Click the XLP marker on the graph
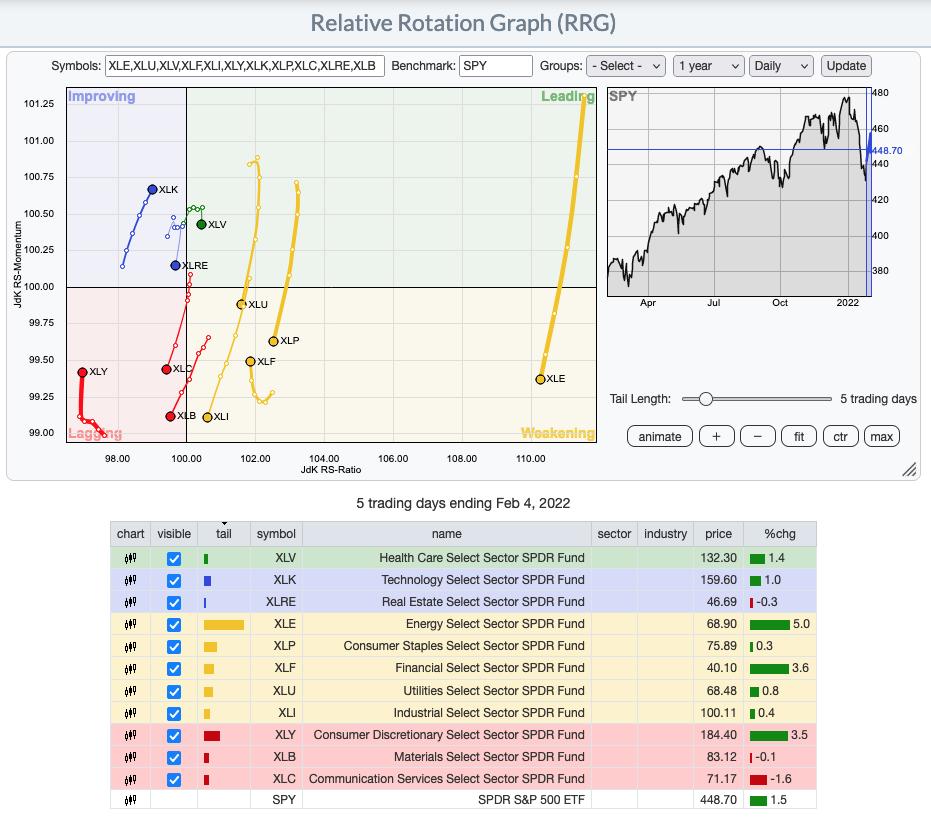Screen dimensions: 931x817 point(273,341)
